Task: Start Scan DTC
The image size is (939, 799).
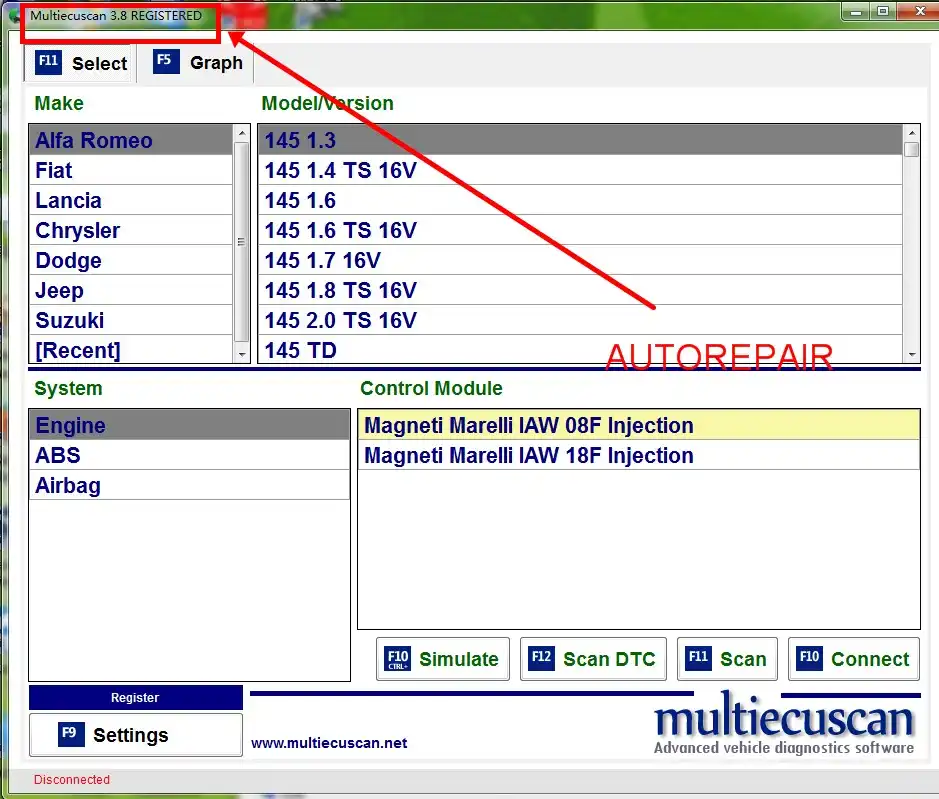Action: [593, 659]
